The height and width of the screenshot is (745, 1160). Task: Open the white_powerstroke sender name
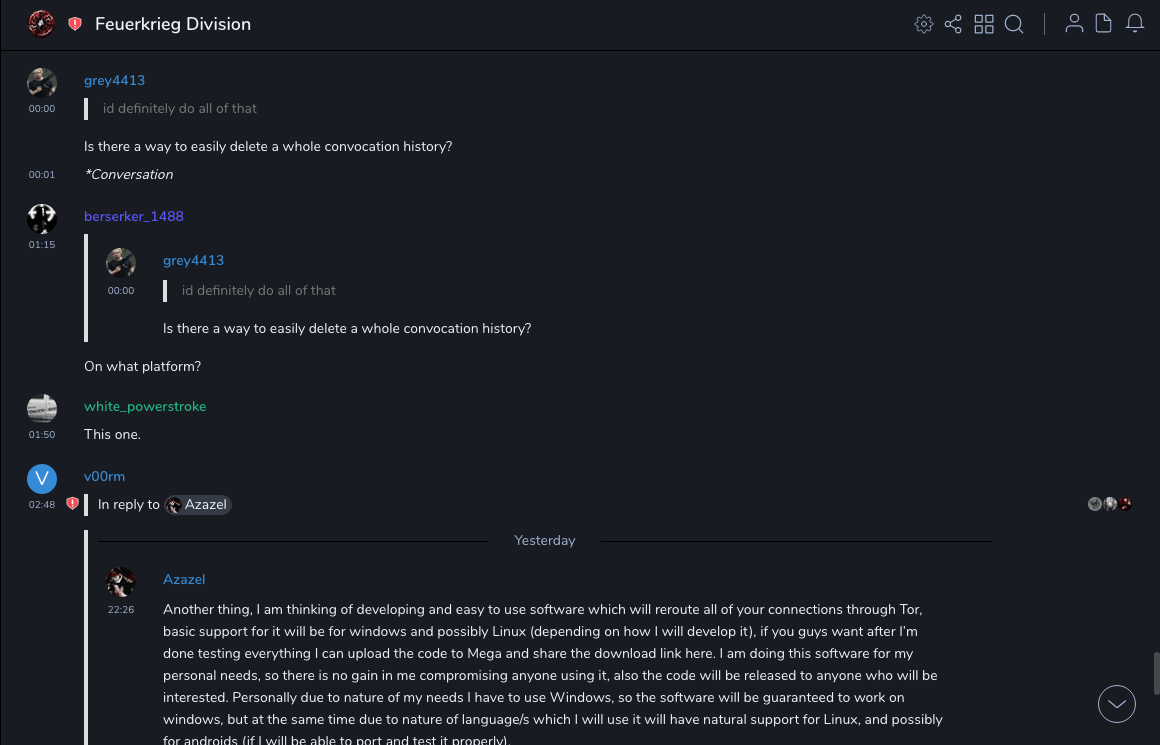[x=145, y=407]
